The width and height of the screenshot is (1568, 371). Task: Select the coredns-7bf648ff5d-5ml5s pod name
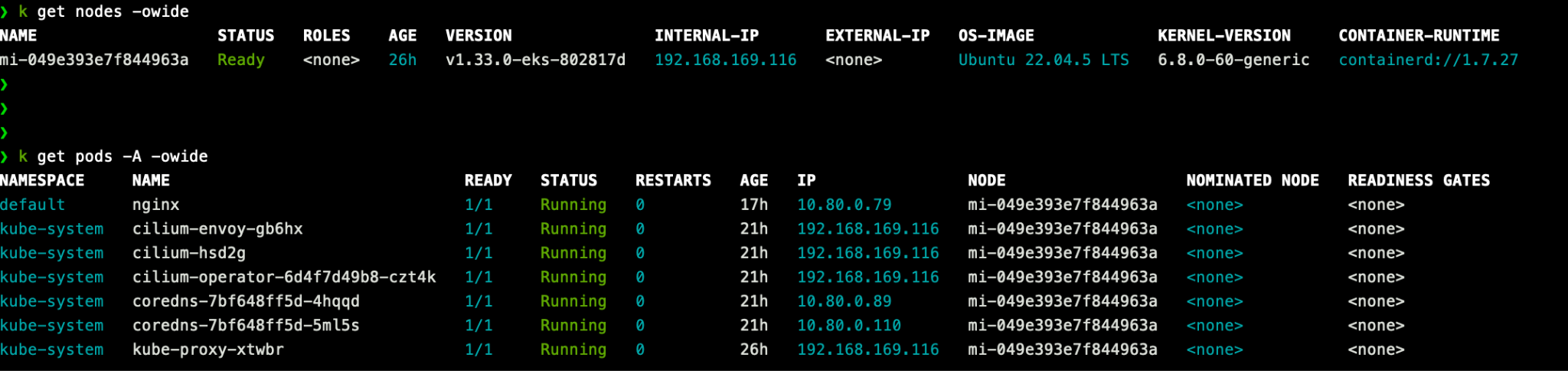click(246, 325)
